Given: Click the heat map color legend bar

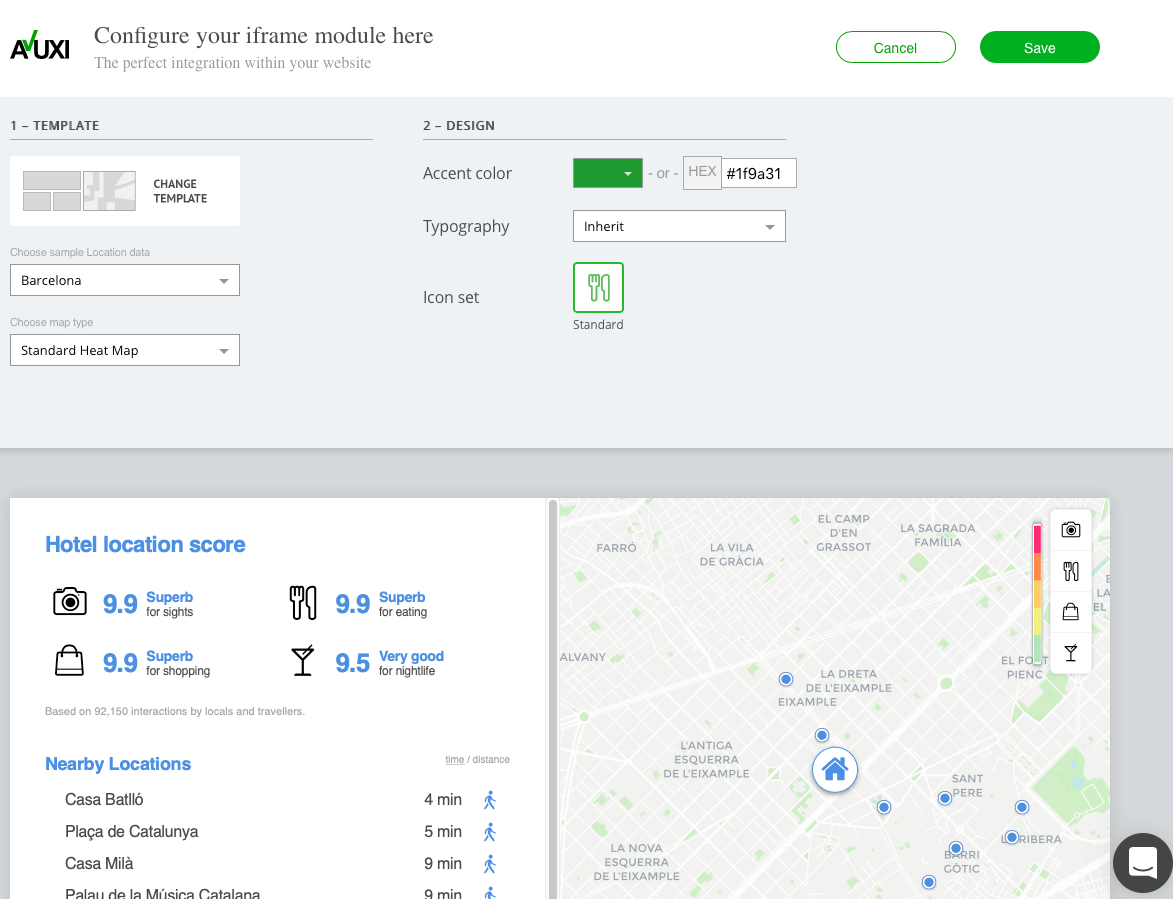Looking at the screenshot, I should 1038,592.
